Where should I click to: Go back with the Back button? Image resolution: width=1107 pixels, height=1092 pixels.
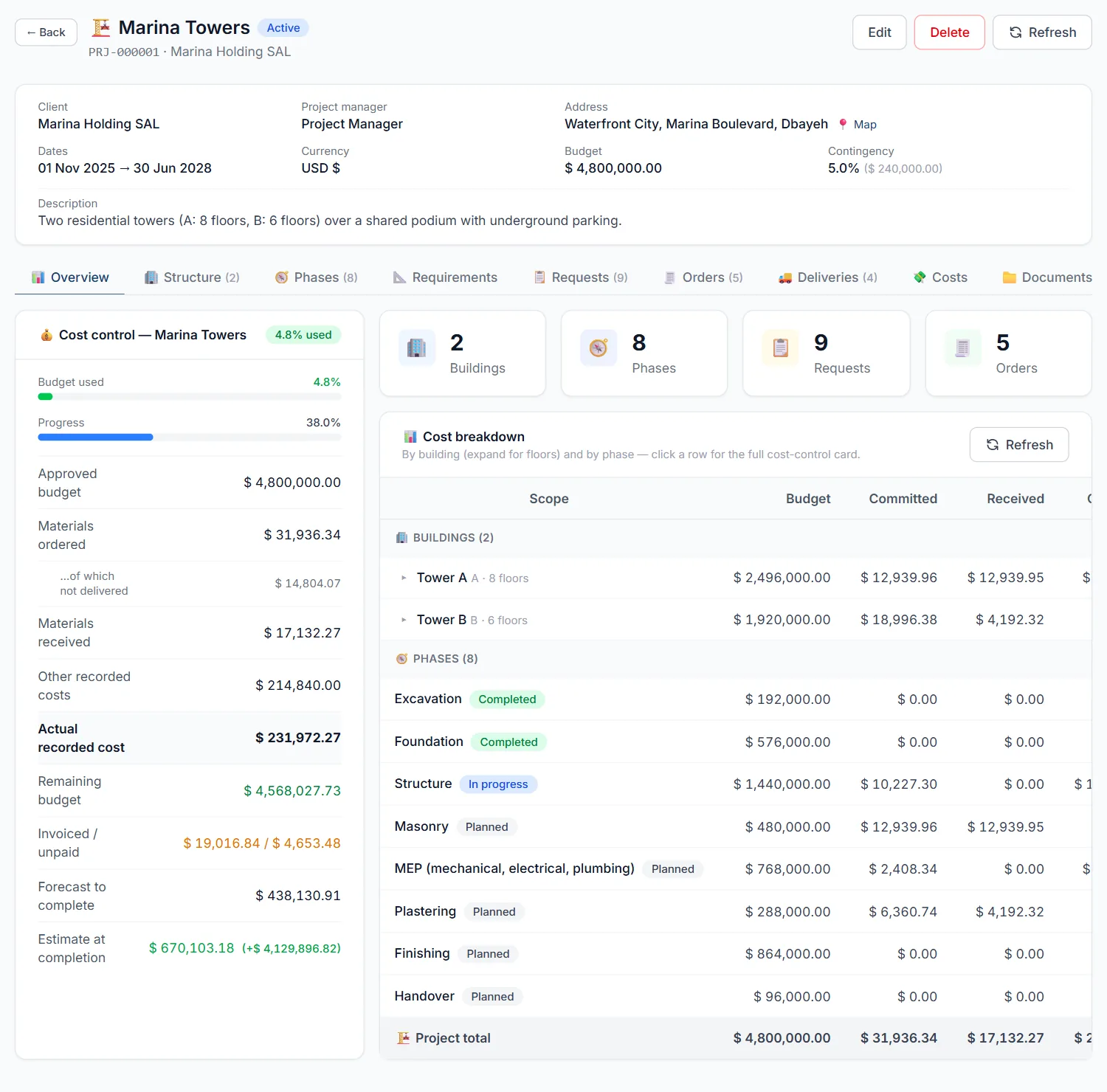pos(46,32)
